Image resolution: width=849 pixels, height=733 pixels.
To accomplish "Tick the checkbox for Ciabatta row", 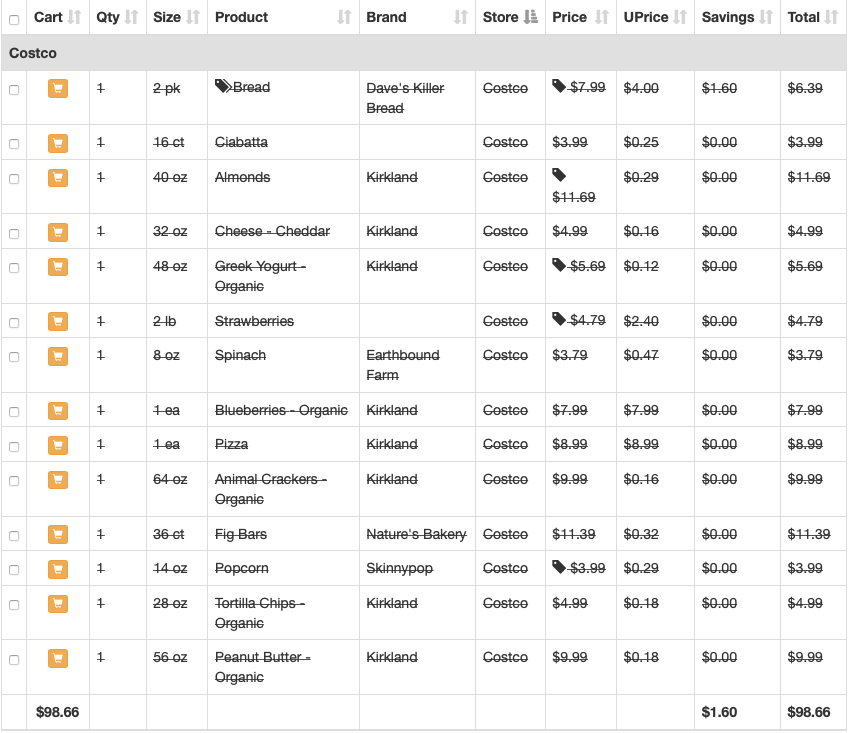I will 14,144.
